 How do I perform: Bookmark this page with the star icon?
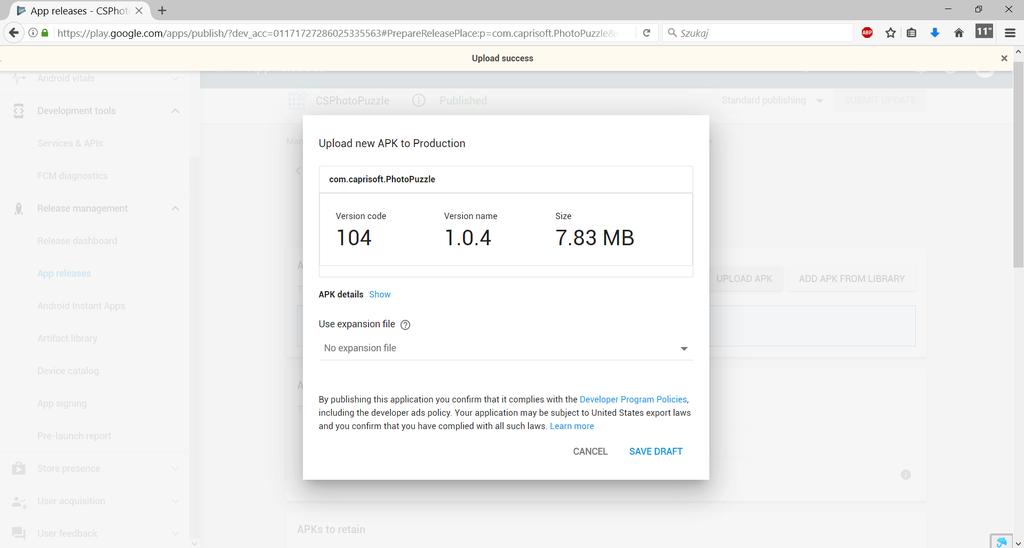tap(890, 33)
